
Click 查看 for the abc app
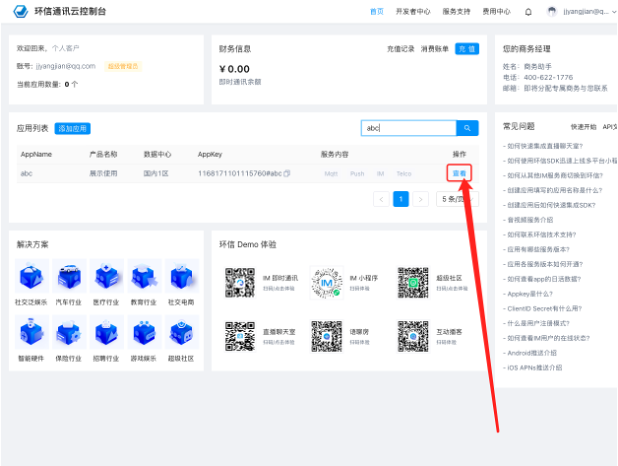pos(459,173)
